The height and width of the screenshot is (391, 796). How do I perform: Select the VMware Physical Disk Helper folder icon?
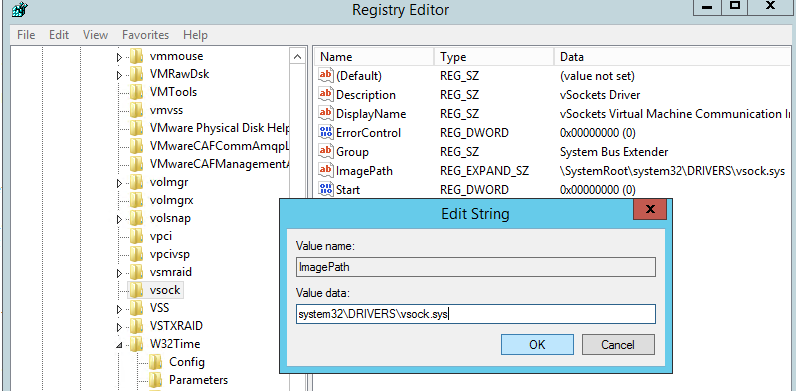point(136,128)
